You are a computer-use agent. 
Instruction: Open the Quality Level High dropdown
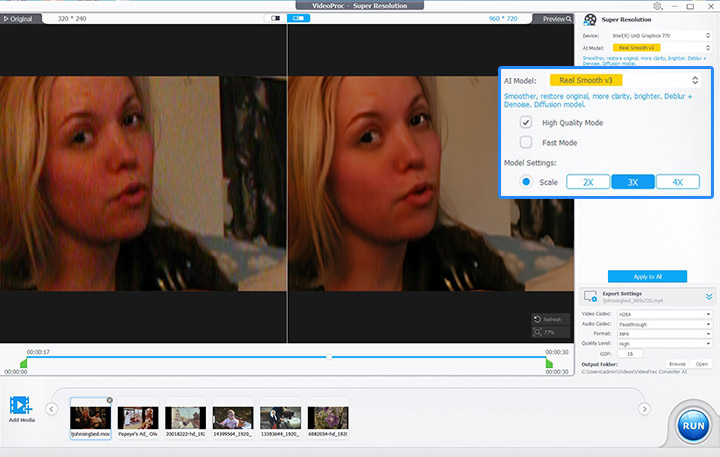664,344
